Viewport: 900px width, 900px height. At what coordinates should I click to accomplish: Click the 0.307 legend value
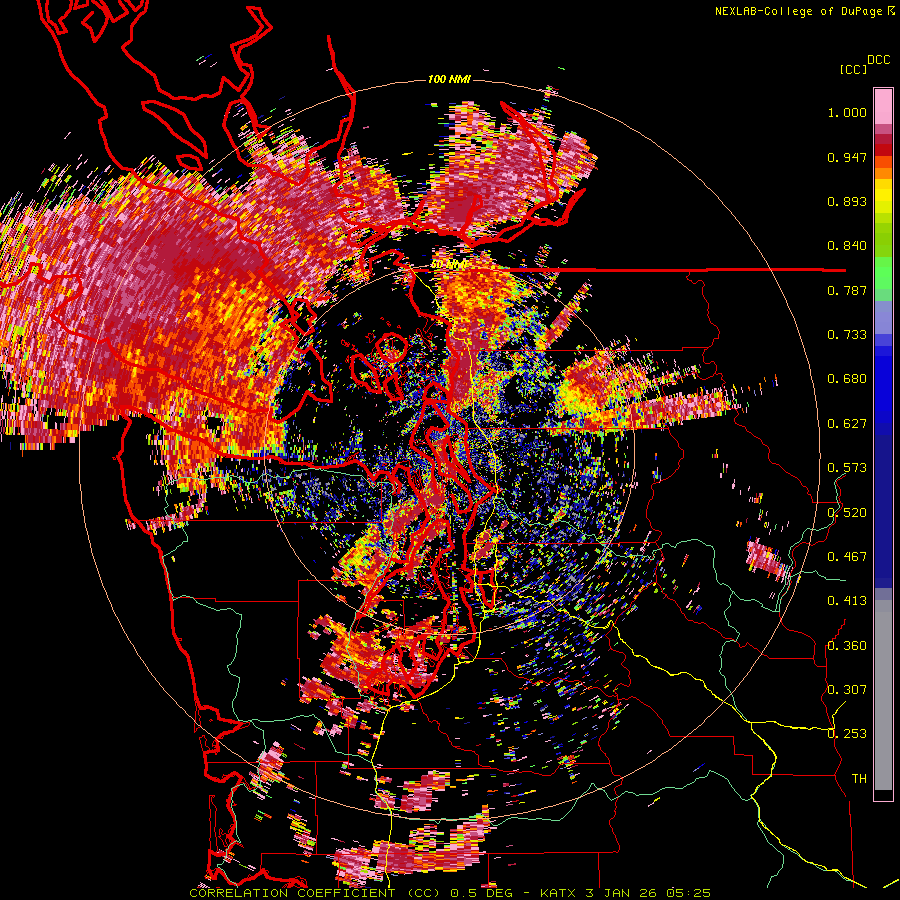(847, 689)
